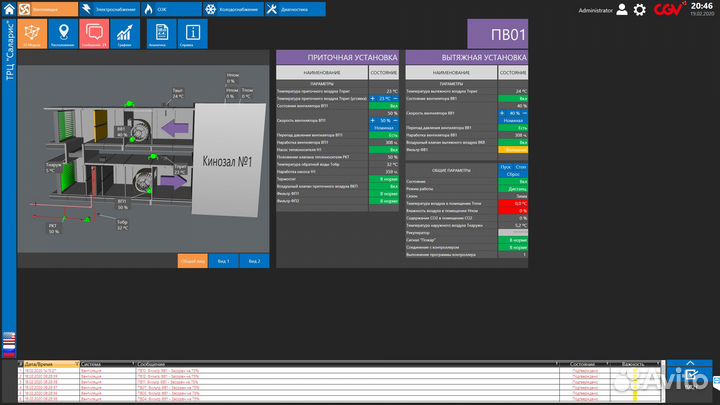Open the Графики chart tile
Viewport: 720px width, 405px height.
pos(125,34)
